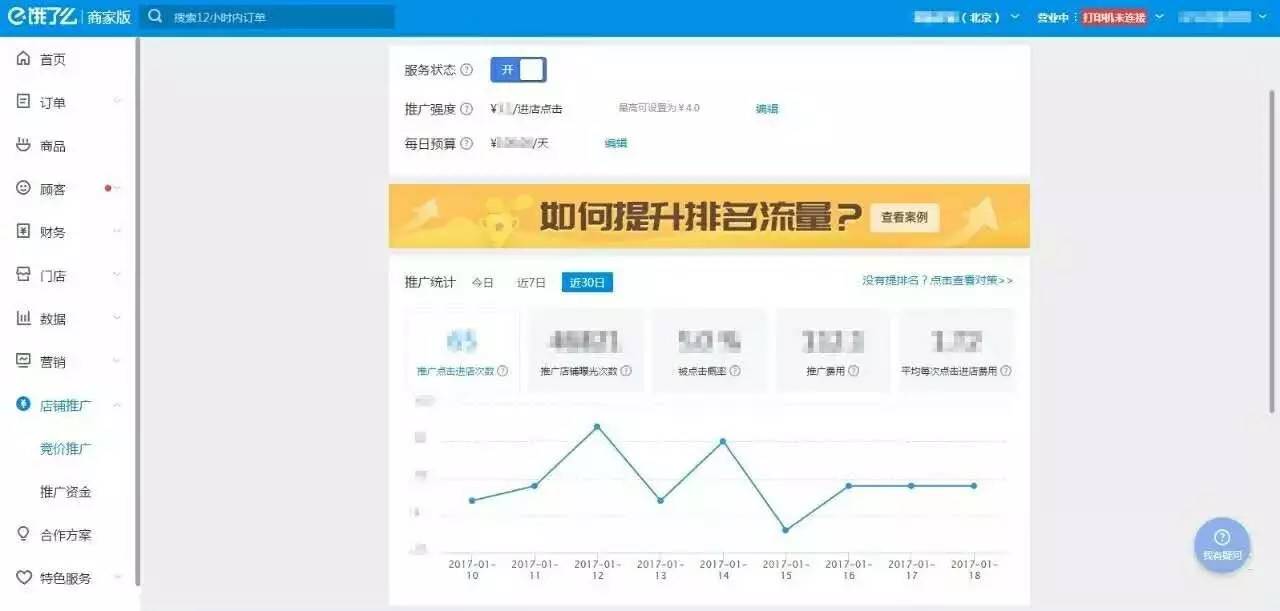The width and height of the screenshot is (1280, 611).
Task: Click the search magnifier icon
Action: click(156, 17)
